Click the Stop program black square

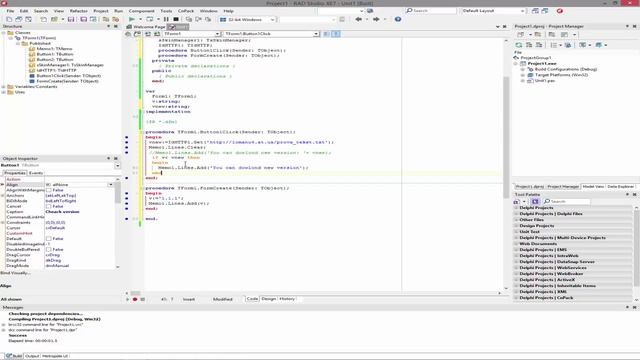(x=176, y=19)
